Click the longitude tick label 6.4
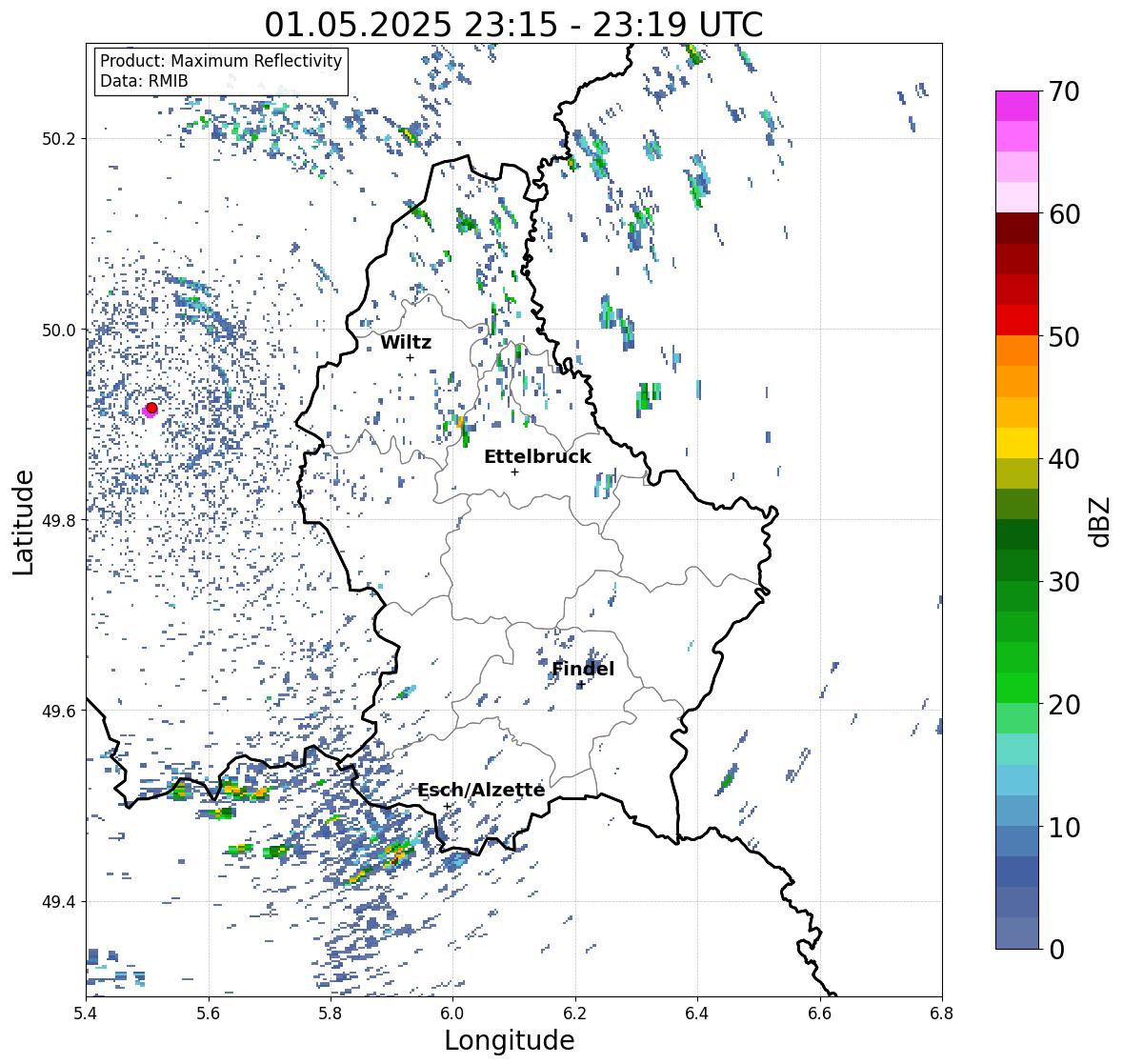Screen dimensions: 1123x1064 point(697,1014)
